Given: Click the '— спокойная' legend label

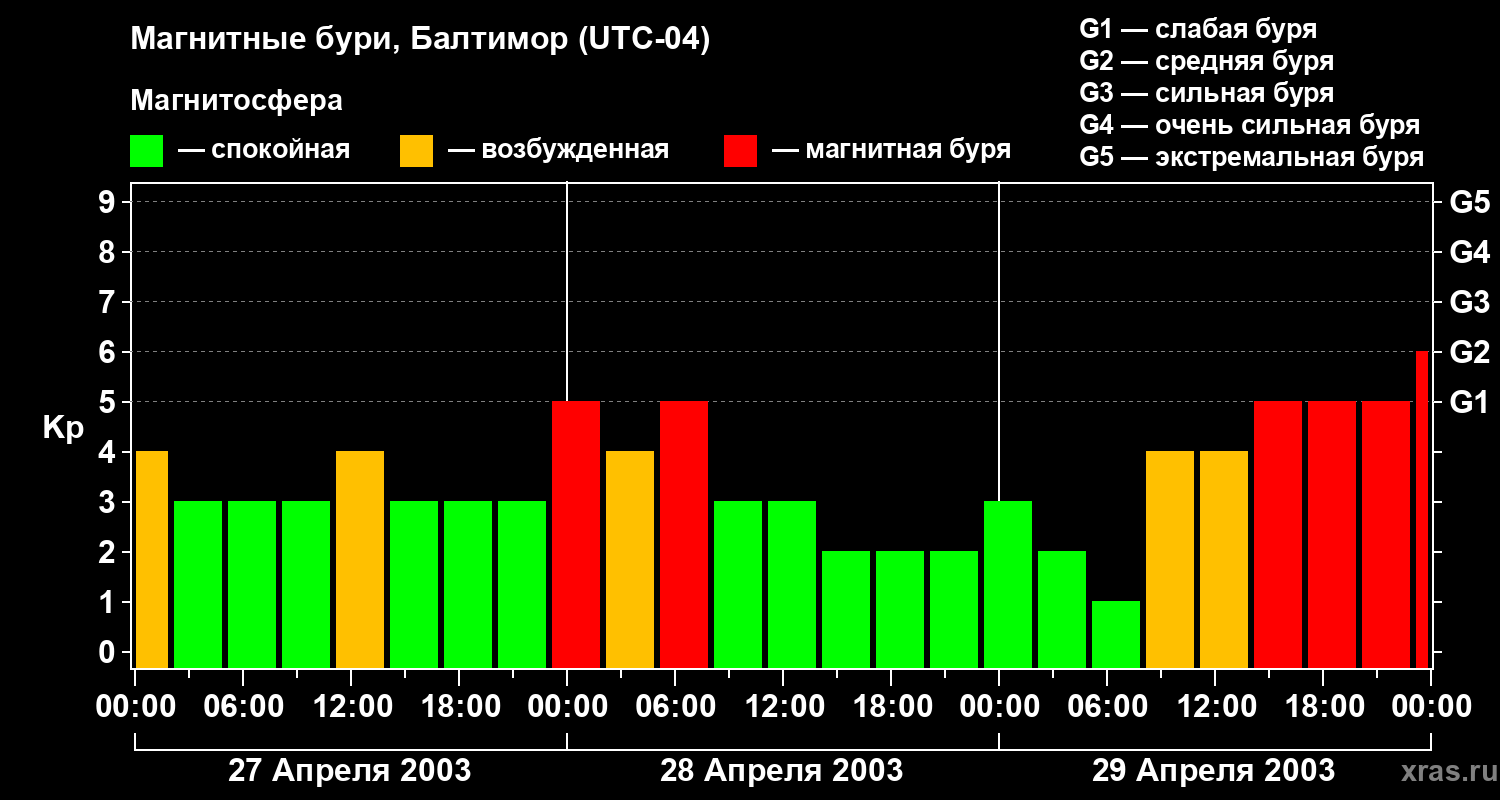Looking at the screenshot, I should click(264, 150).
